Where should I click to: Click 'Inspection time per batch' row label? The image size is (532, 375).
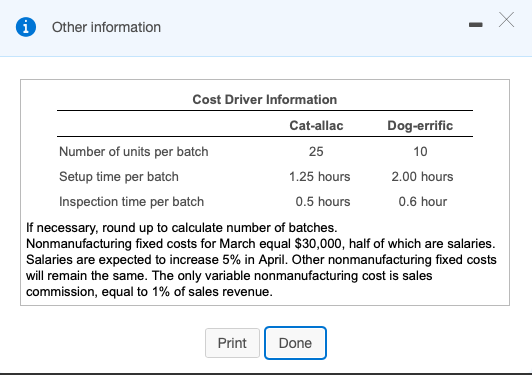tap(132, 202)
